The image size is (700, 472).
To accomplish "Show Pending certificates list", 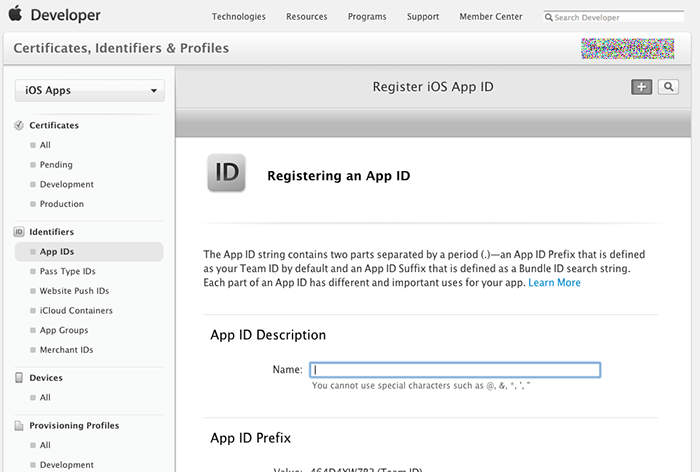I will 56,164.
